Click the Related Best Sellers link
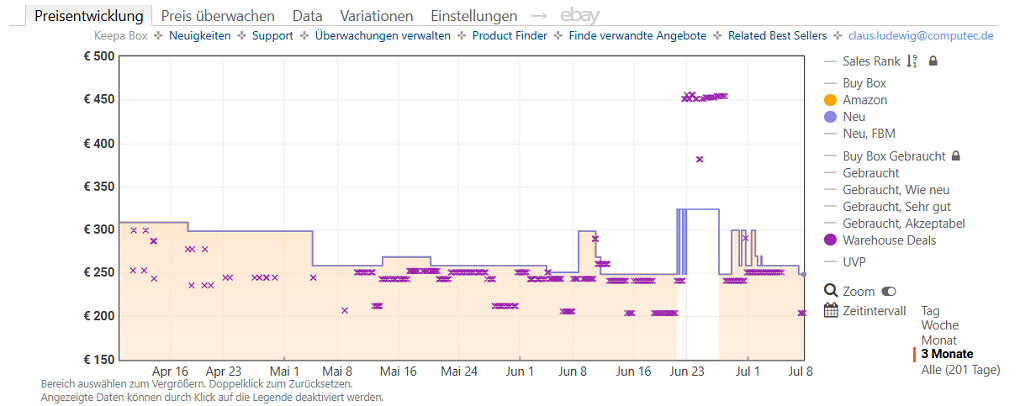Image resolution: width=1020 pixels, height=406 pixels. 777,36
